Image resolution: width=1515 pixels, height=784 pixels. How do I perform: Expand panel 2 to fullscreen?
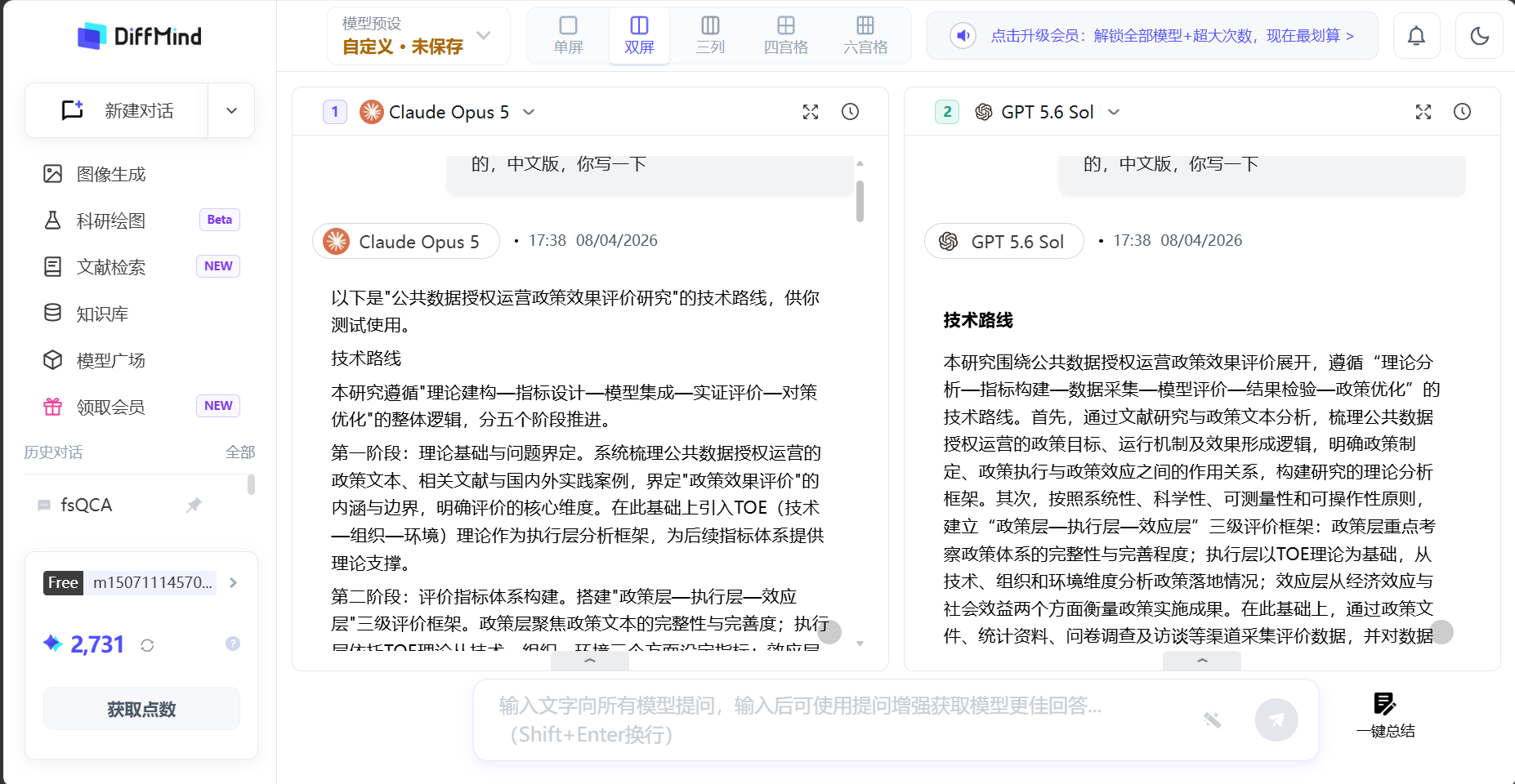tap(1423, 112)
